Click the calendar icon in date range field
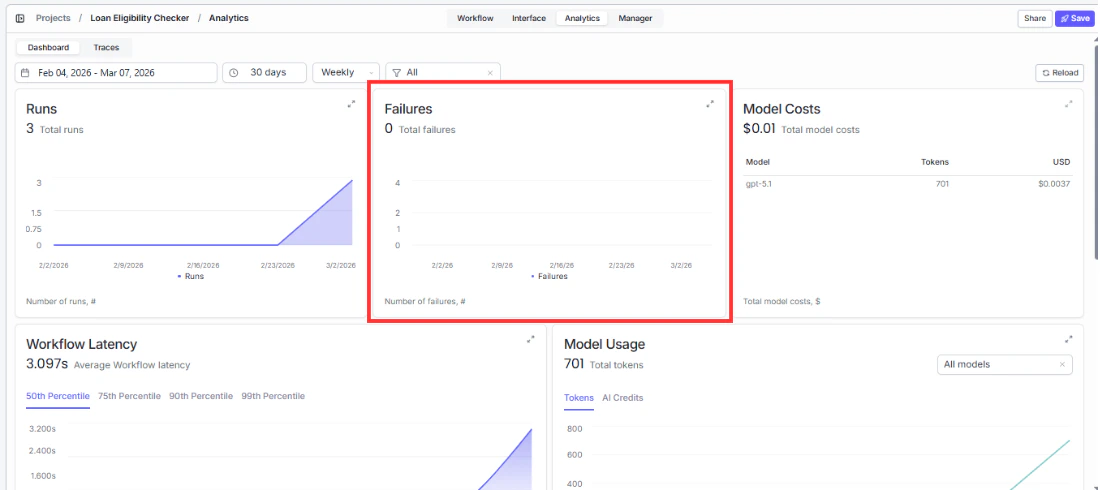This screenshot has height=490, width=1100. point(25,72)
